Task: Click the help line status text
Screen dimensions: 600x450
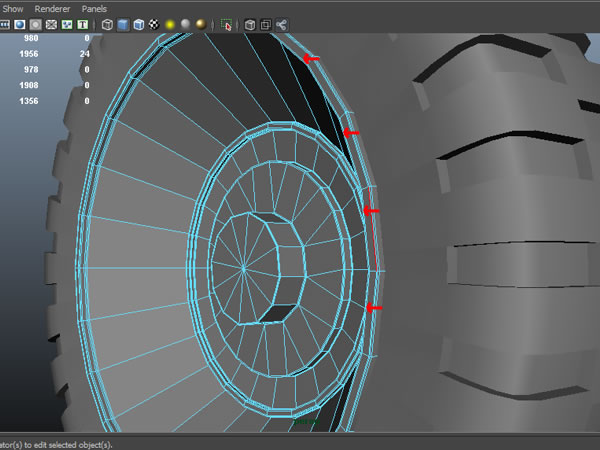Action: pos(56,445)
